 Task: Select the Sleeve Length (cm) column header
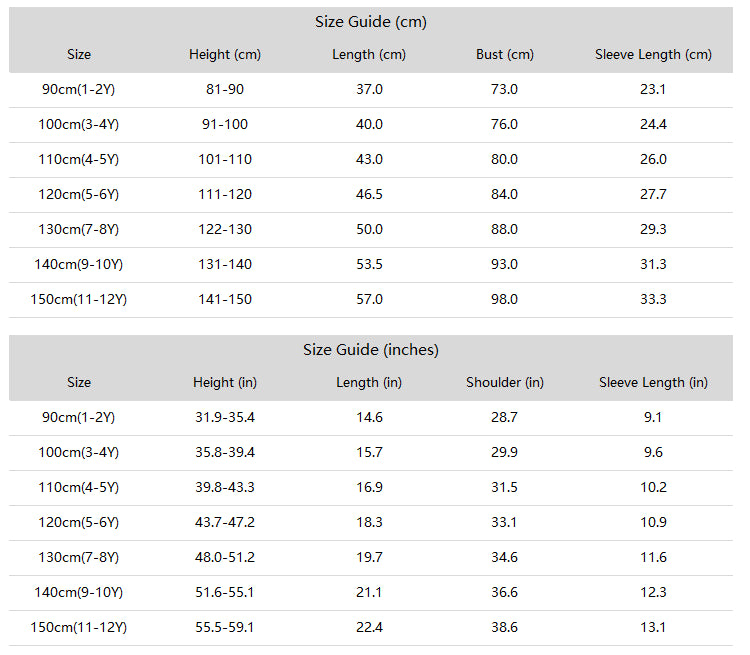pyautogui.click(x=653, y=55)
